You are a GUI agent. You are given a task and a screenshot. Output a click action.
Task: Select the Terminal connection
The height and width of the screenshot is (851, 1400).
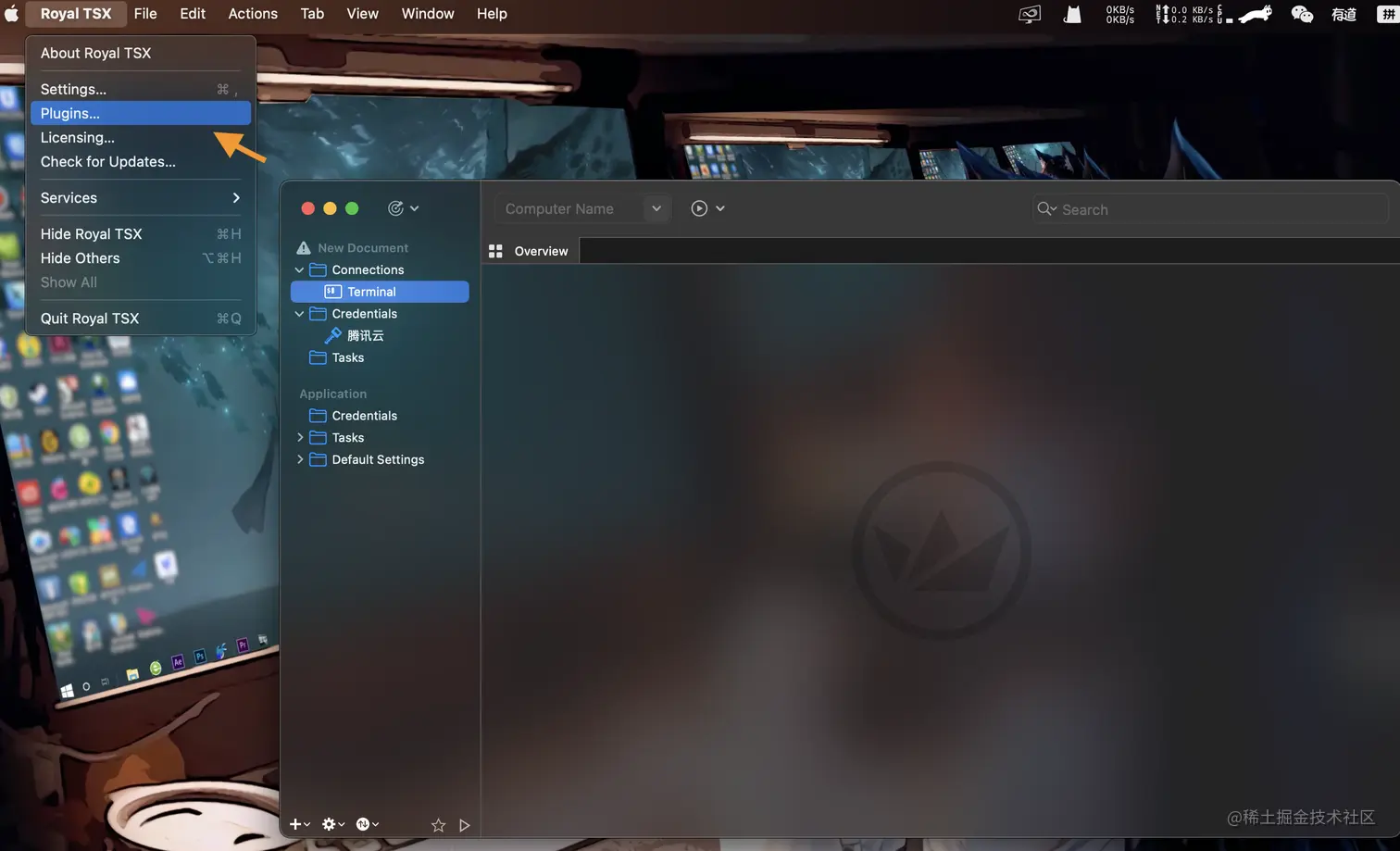tap(380, 292)
